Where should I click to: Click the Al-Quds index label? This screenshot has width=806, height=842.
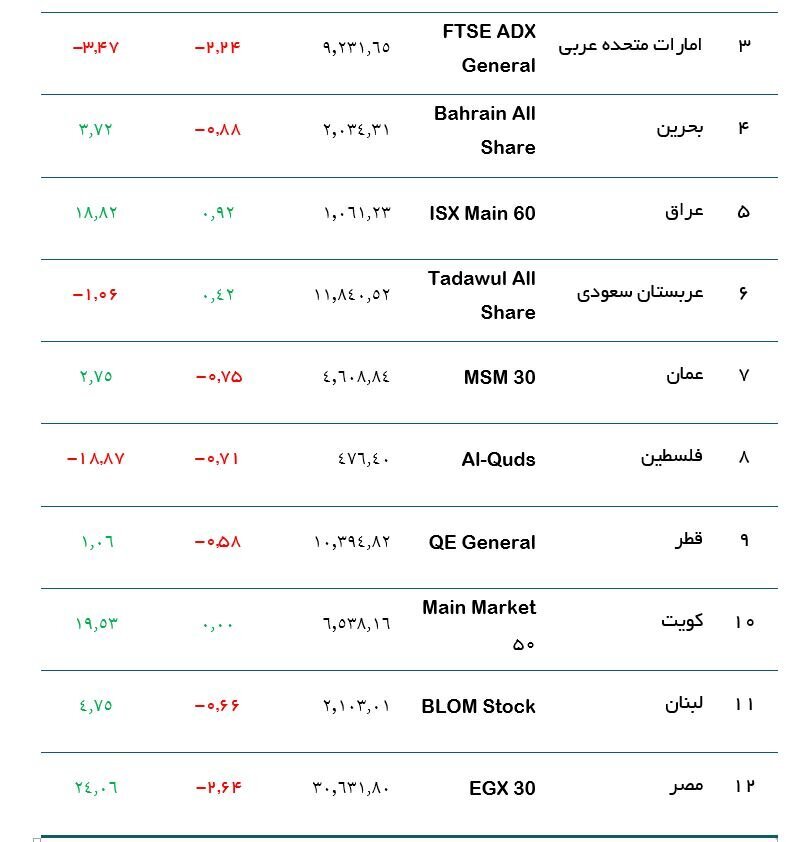498,459
